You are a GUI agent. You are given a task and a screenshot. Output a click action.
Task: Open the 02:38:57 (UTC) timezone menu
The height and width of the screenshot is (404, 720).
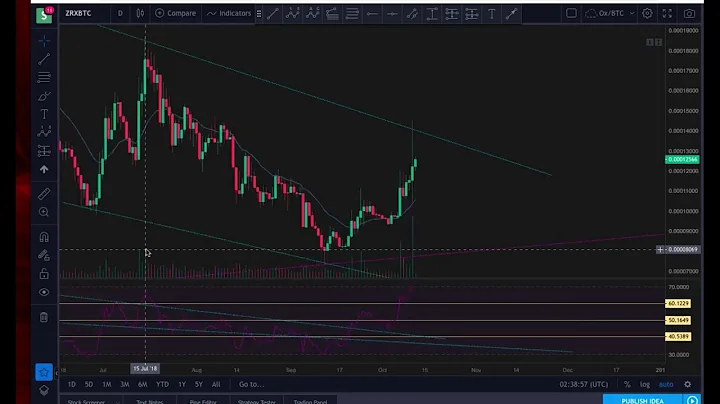pyautogui.click(x=584, y=384)
